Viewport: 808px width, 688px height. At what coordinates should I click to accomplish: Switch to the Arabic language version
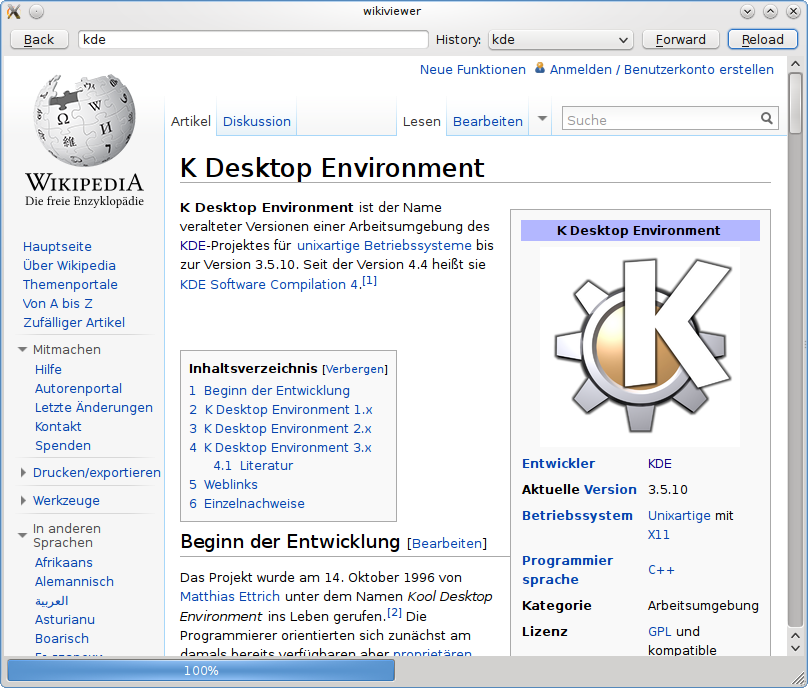(52, 601)
